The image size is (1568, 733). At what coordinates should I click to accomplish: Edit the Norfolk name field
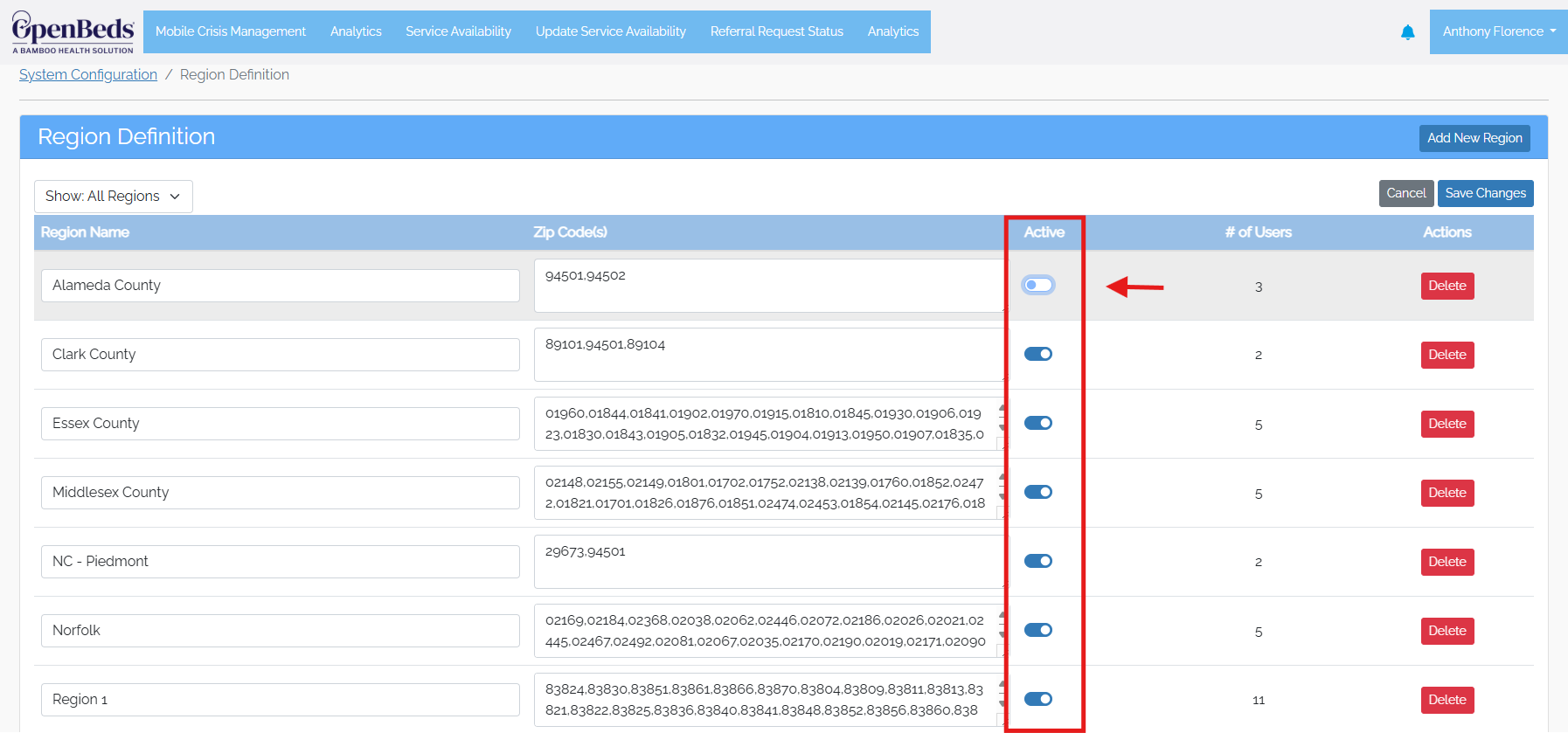pos(281,631)
